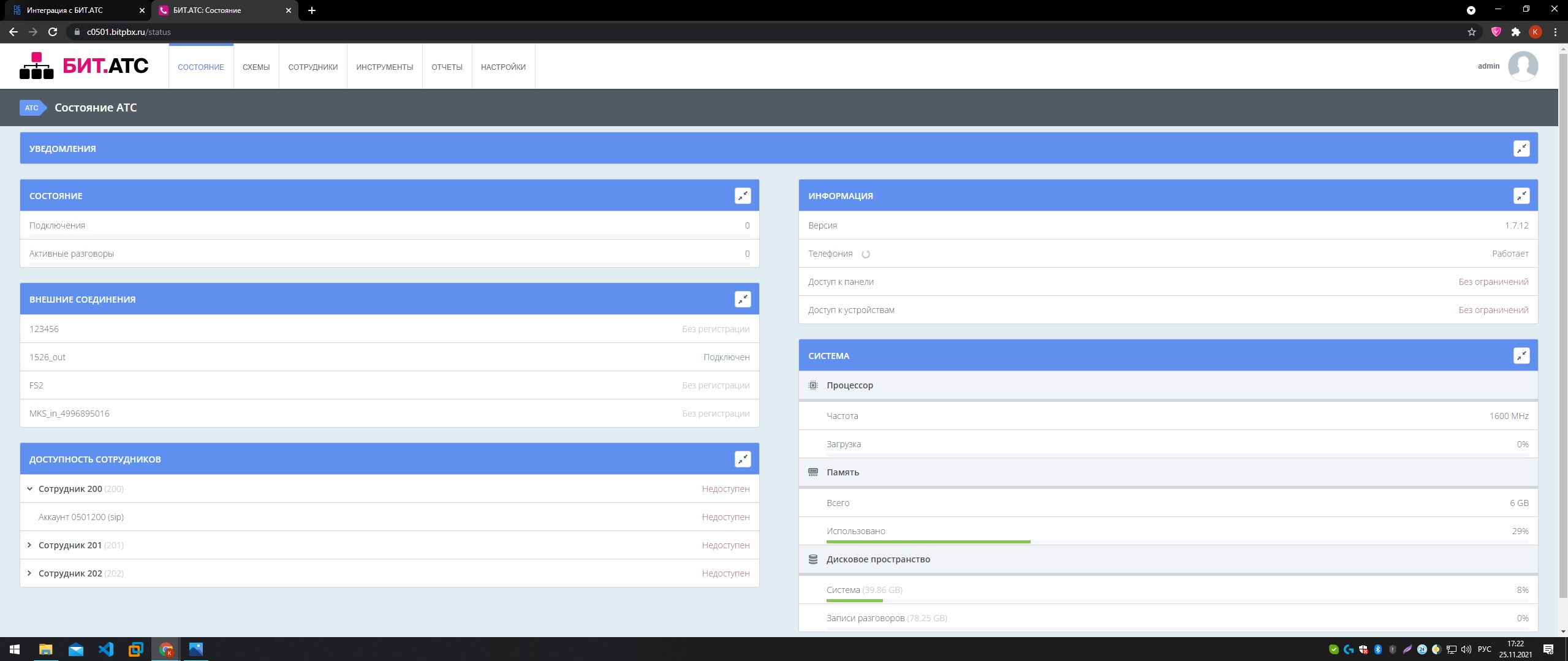This screenshot has height=661, width=1568.
Task: Open the volume control in the system tray
Action: point(1466,649)
